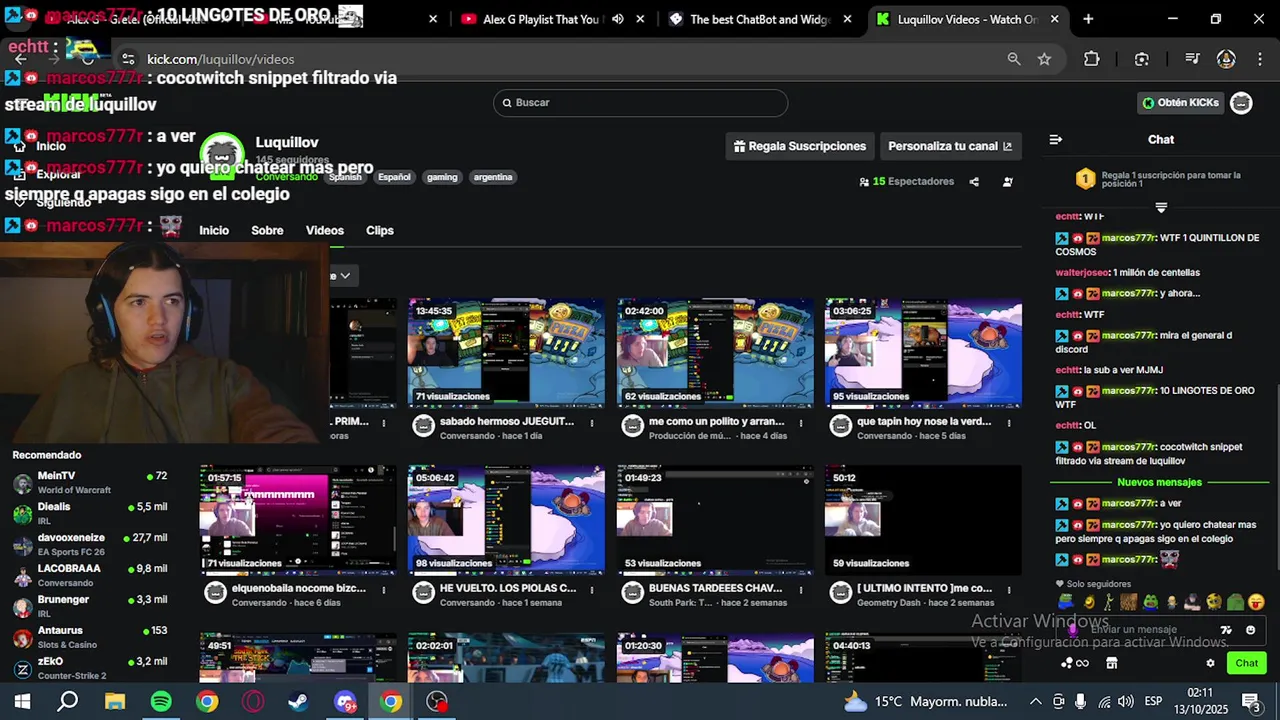The image size is (1280, 720).
Task: Open the notification center icon
Action: pyautogui.click(x=1251, y=702)
